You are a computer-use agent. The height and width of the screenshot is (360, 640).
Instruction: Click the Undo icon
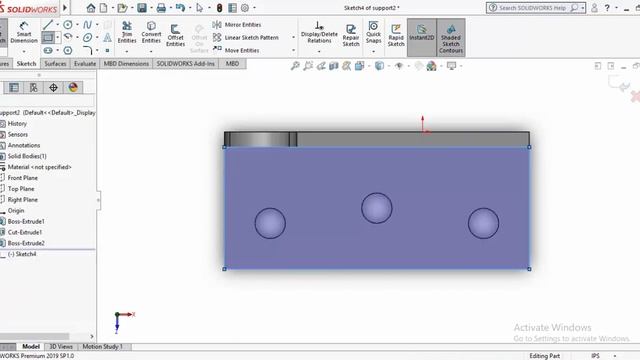click(x=180, y=8)
